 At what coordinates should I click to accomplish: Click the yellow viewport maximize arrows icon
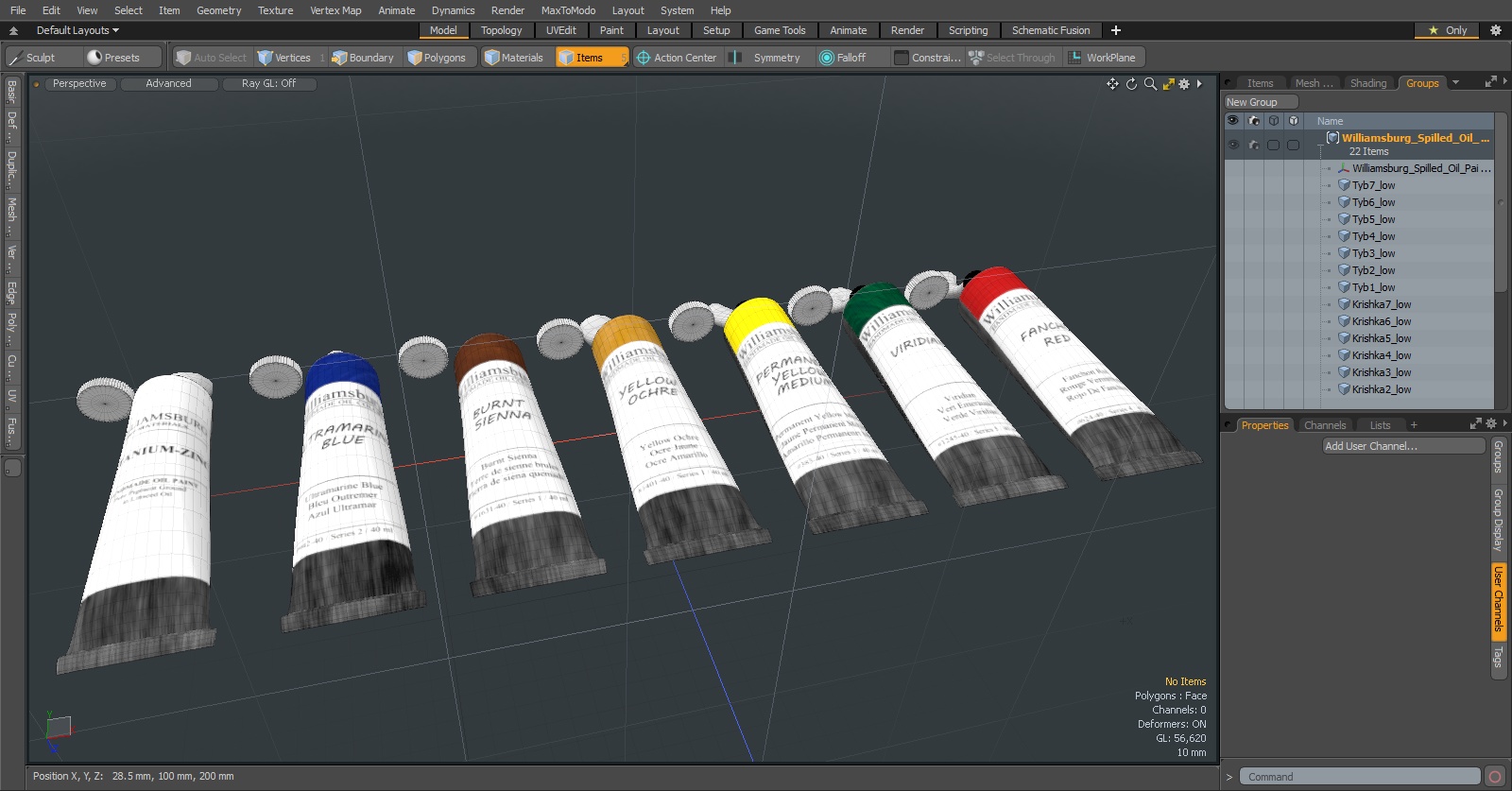pos(1169,84)
